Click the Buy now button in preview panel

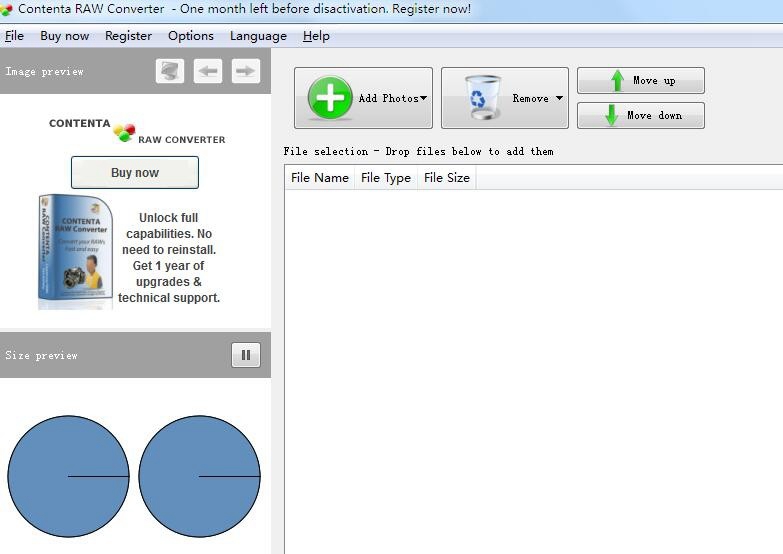coord(135,172)
